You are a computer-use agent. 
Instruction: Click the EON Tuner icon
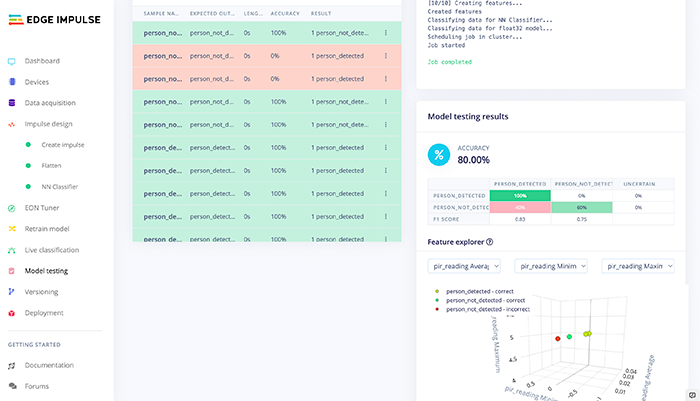[11, 208]
